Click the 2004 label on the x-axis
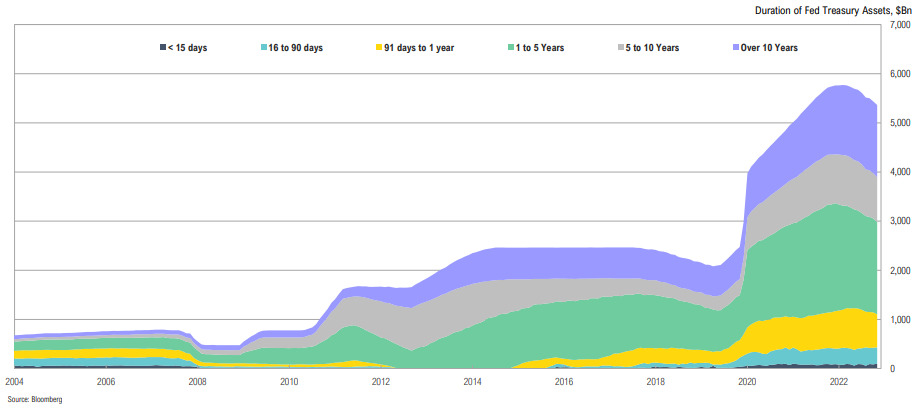Image resolution: width=918 pixels, height=404 pixels. [x=14, y=382]
